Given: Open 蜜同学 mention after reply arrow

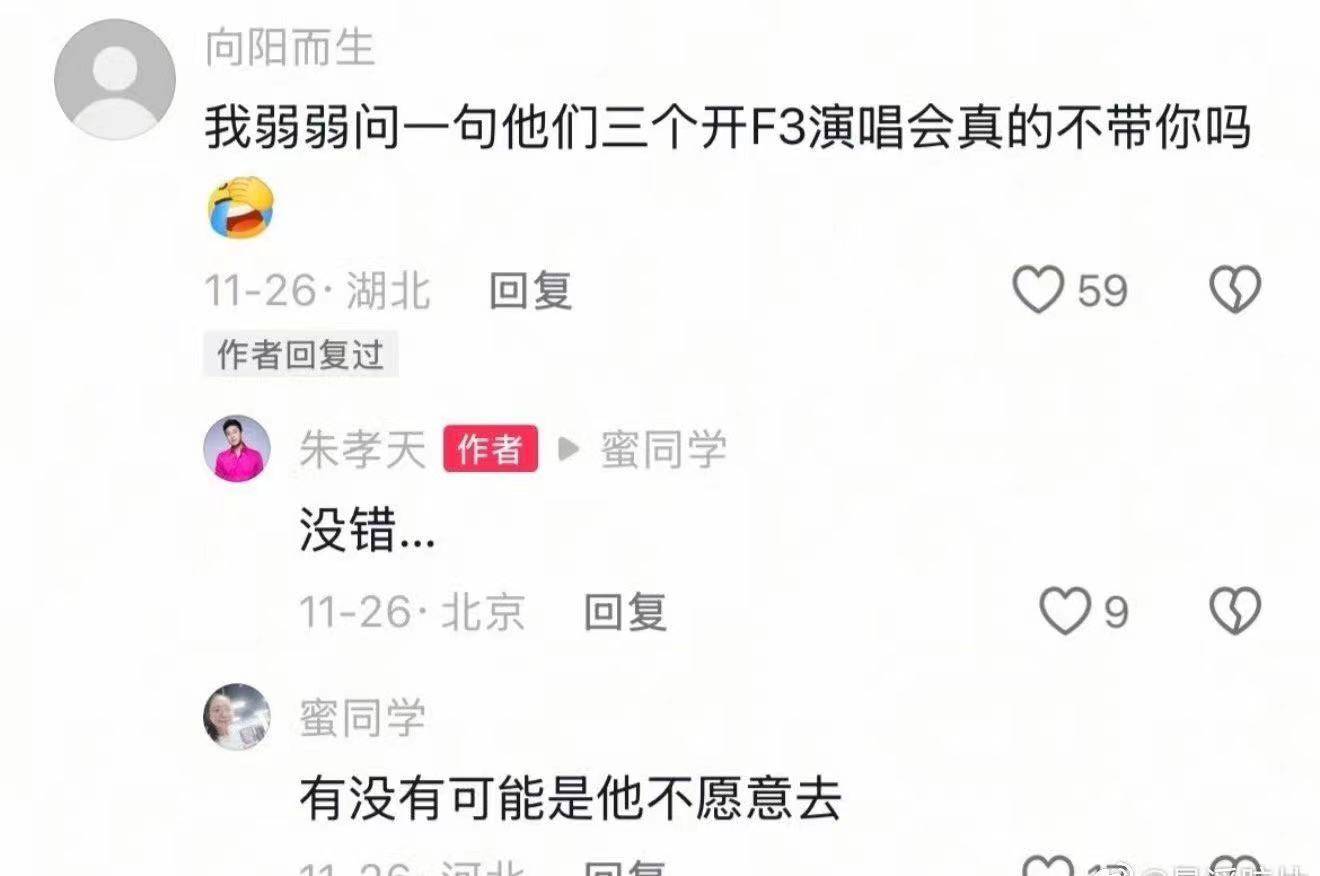Looking at the screenshot, I should (x=663, y=449).
